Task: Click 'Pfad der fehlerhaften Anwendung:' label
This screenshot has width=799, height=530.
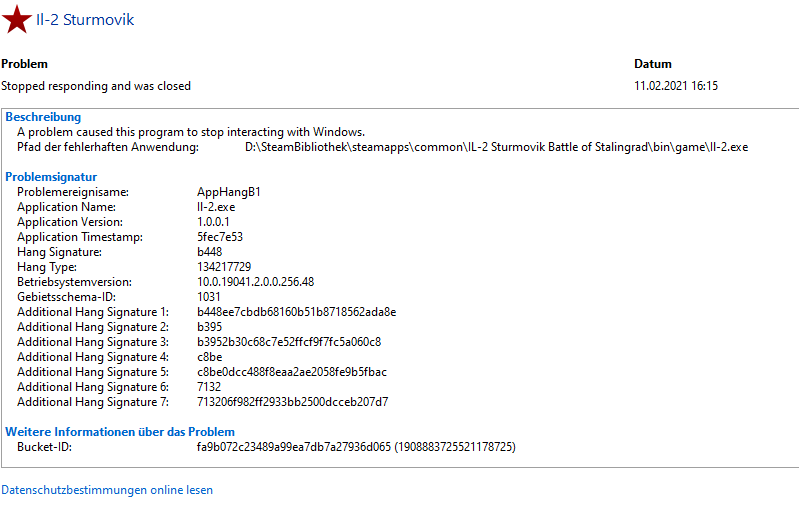Action: click(x=108, y=147)
